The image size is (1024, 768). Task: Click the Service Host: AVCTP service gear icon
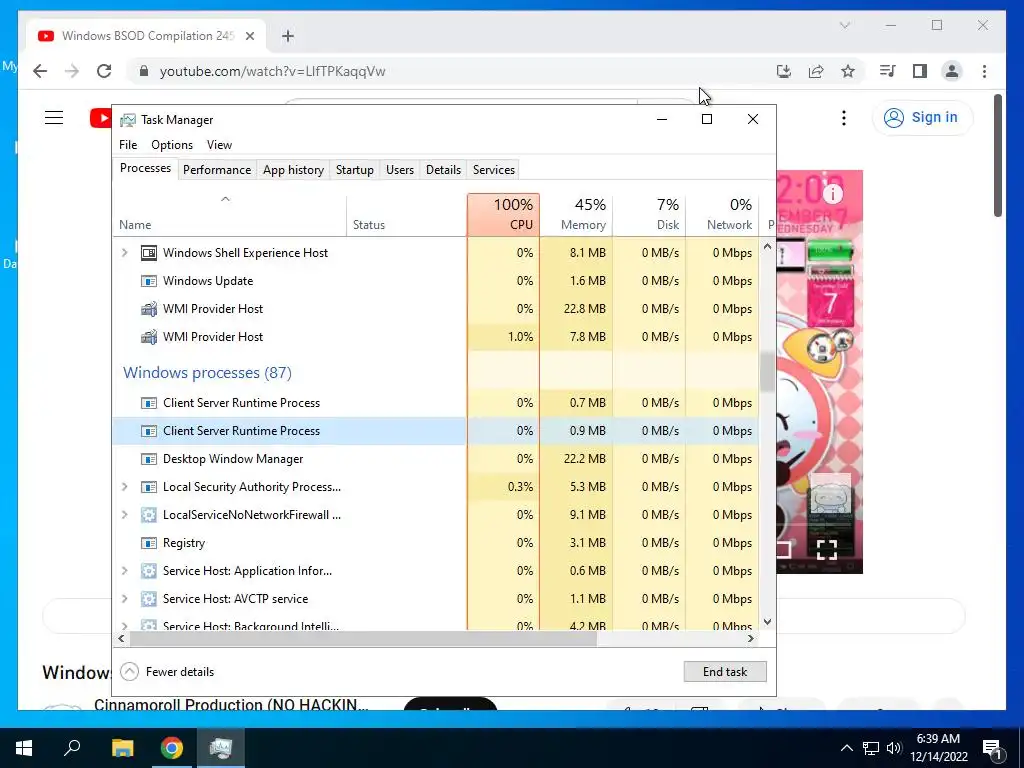click(x=149, y=599)
